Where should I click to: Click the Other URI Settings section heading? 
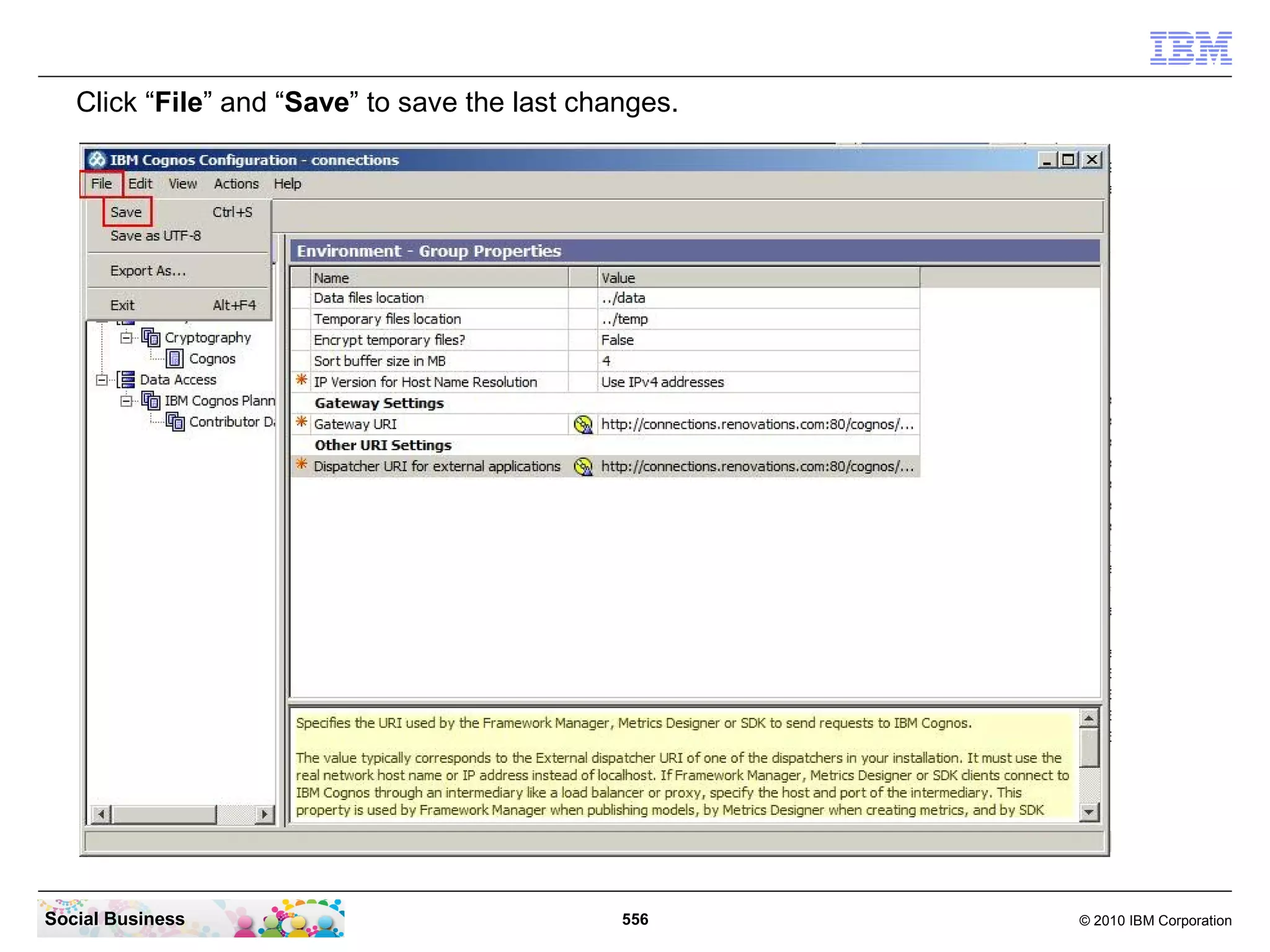[383, 446]
